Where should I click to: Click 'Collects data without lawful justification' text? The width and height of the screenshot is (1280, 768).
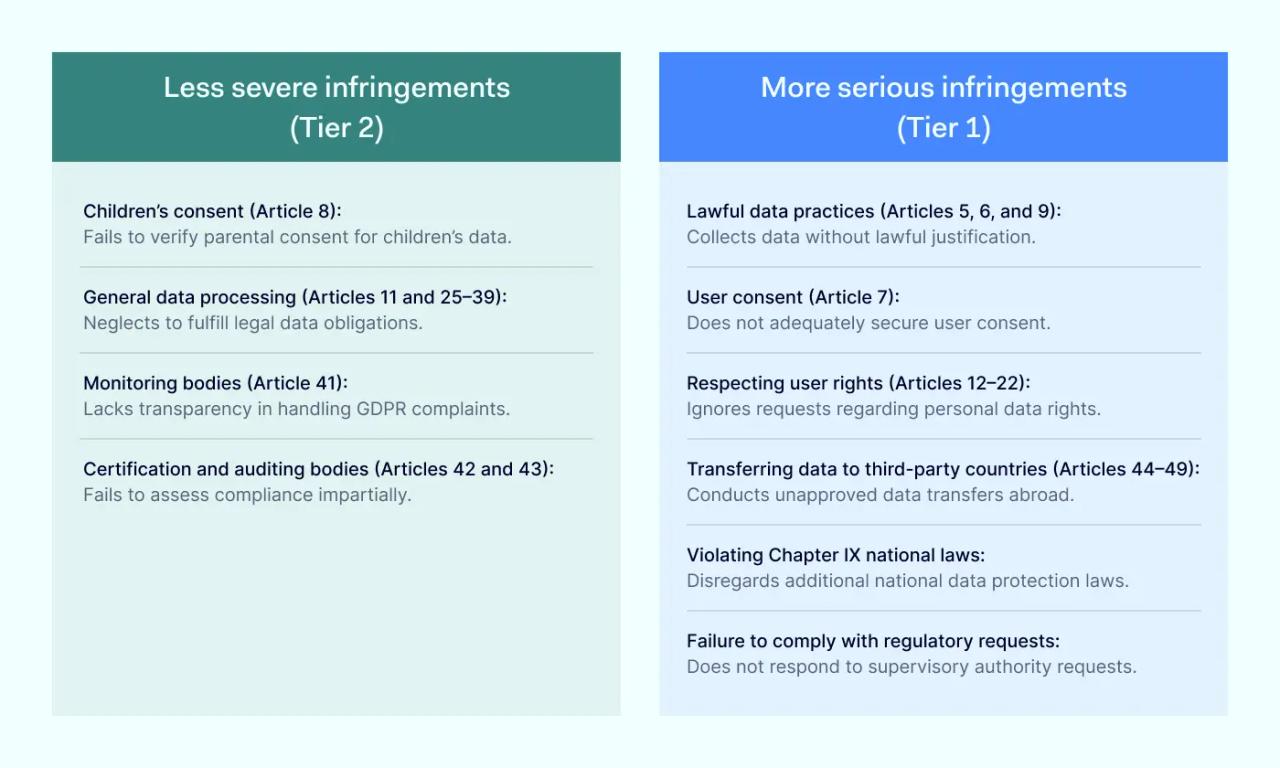coord(861,237)
